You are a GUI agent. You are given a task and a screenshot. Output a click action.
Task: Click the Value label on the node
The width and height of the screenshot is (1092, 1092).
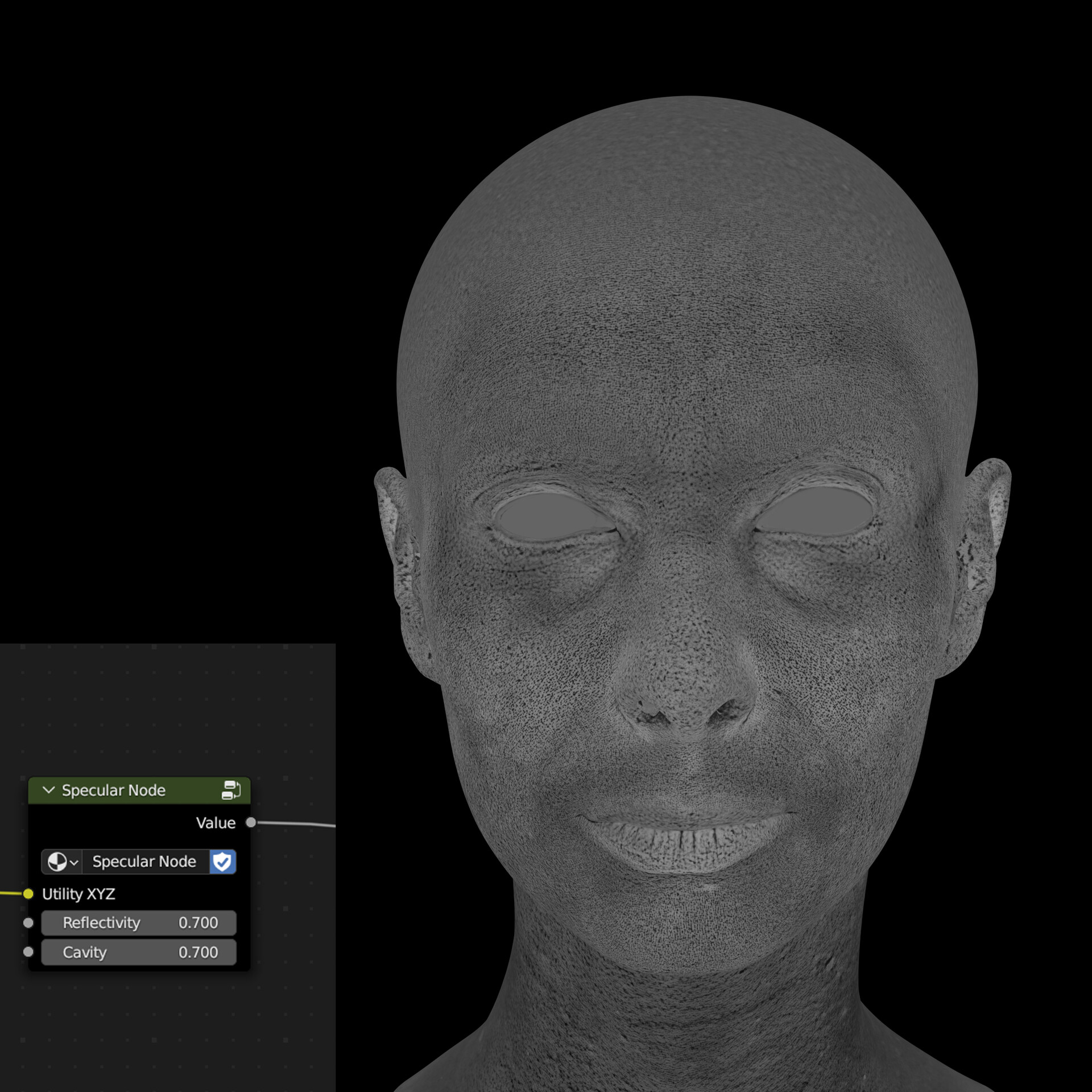pyautogui.click(x=216, y=822)
